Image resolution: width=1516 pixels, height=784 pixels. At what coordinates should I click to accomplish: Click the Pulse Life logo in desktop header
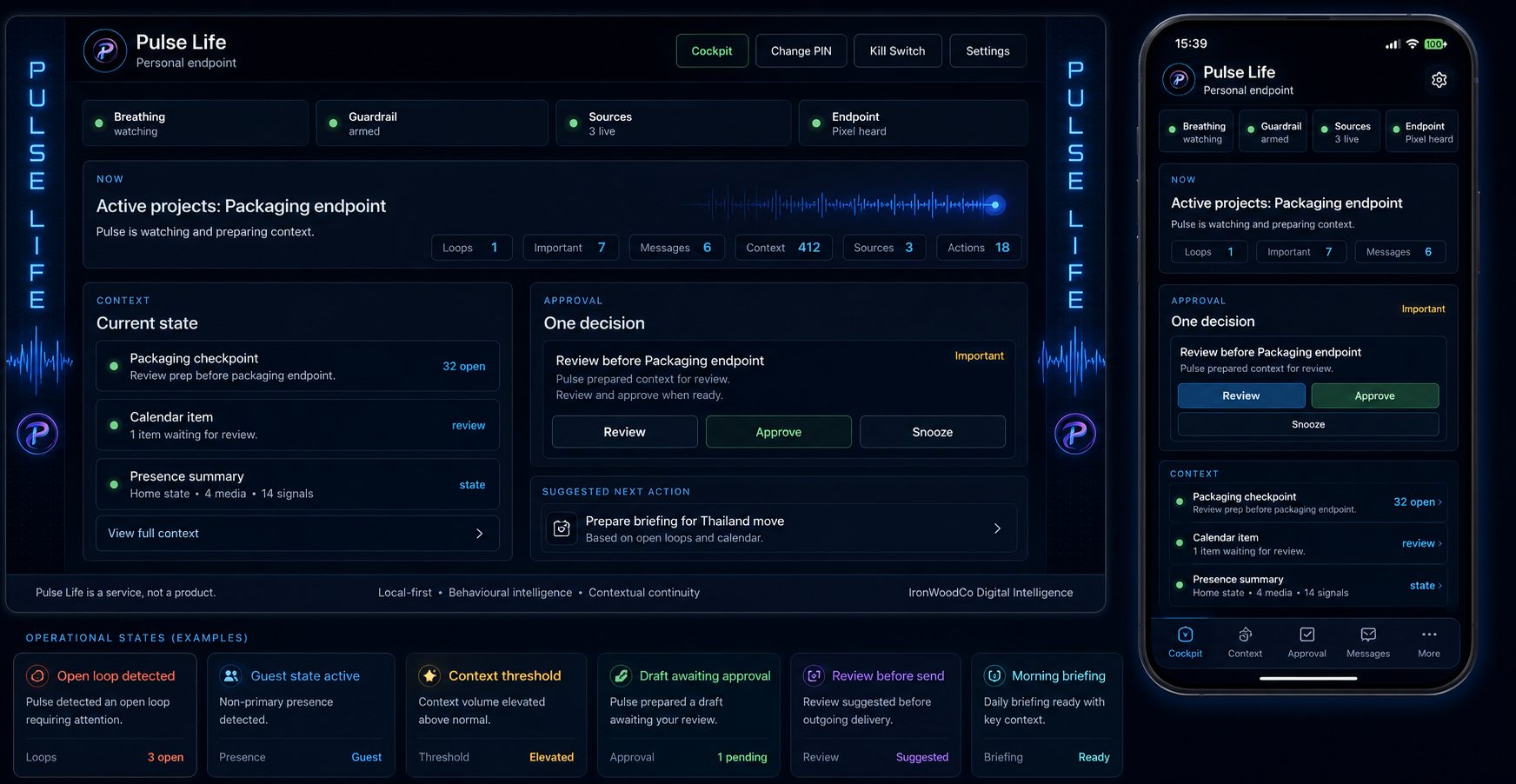coord(105,50)
